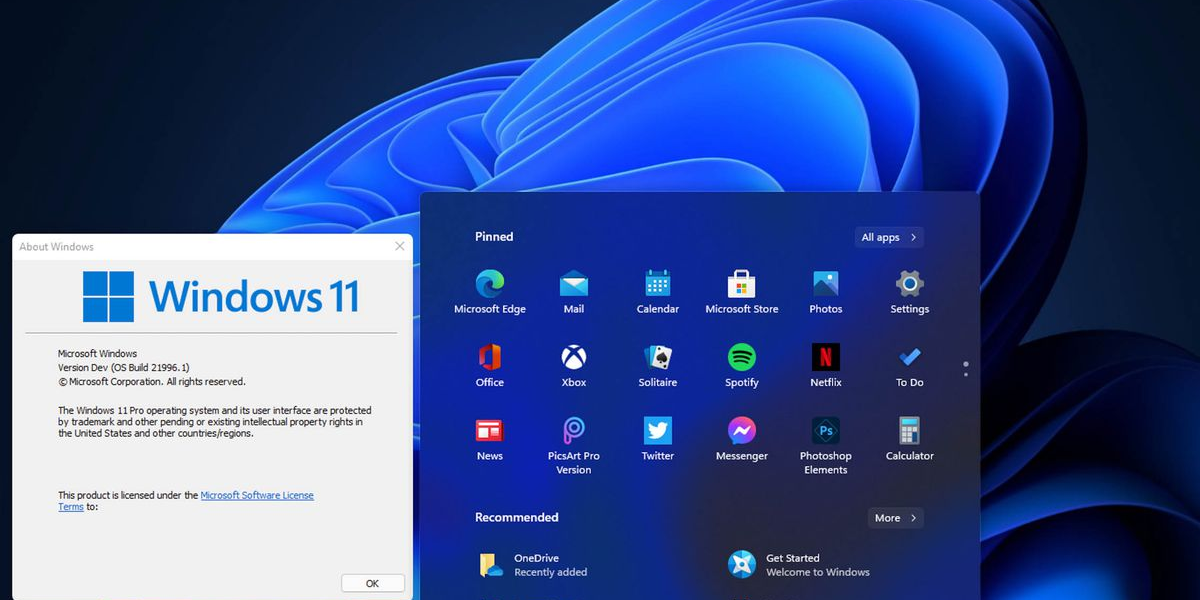This screenshot has width=1200, height=600.
Task: Go to next pinned apps page dots
Action: [x=966, y=369]
